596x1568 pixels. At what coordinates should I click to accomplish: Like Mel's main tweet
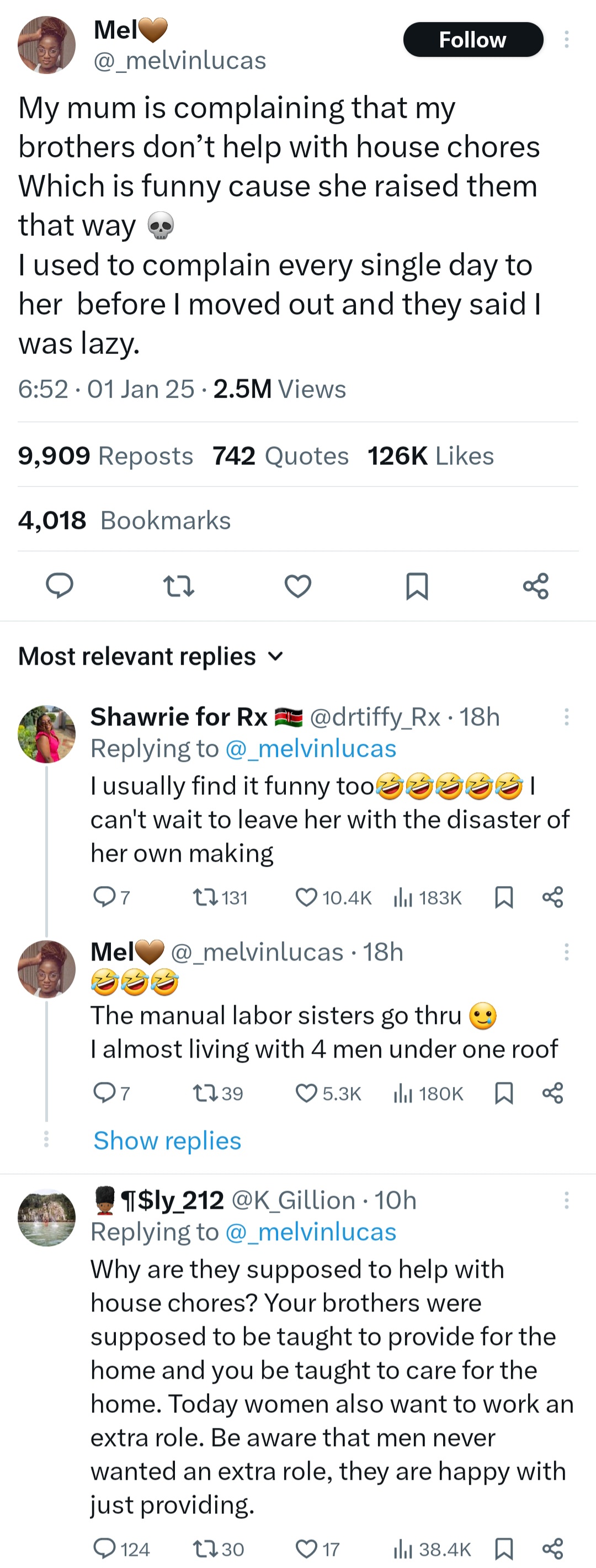pos(297,585)
